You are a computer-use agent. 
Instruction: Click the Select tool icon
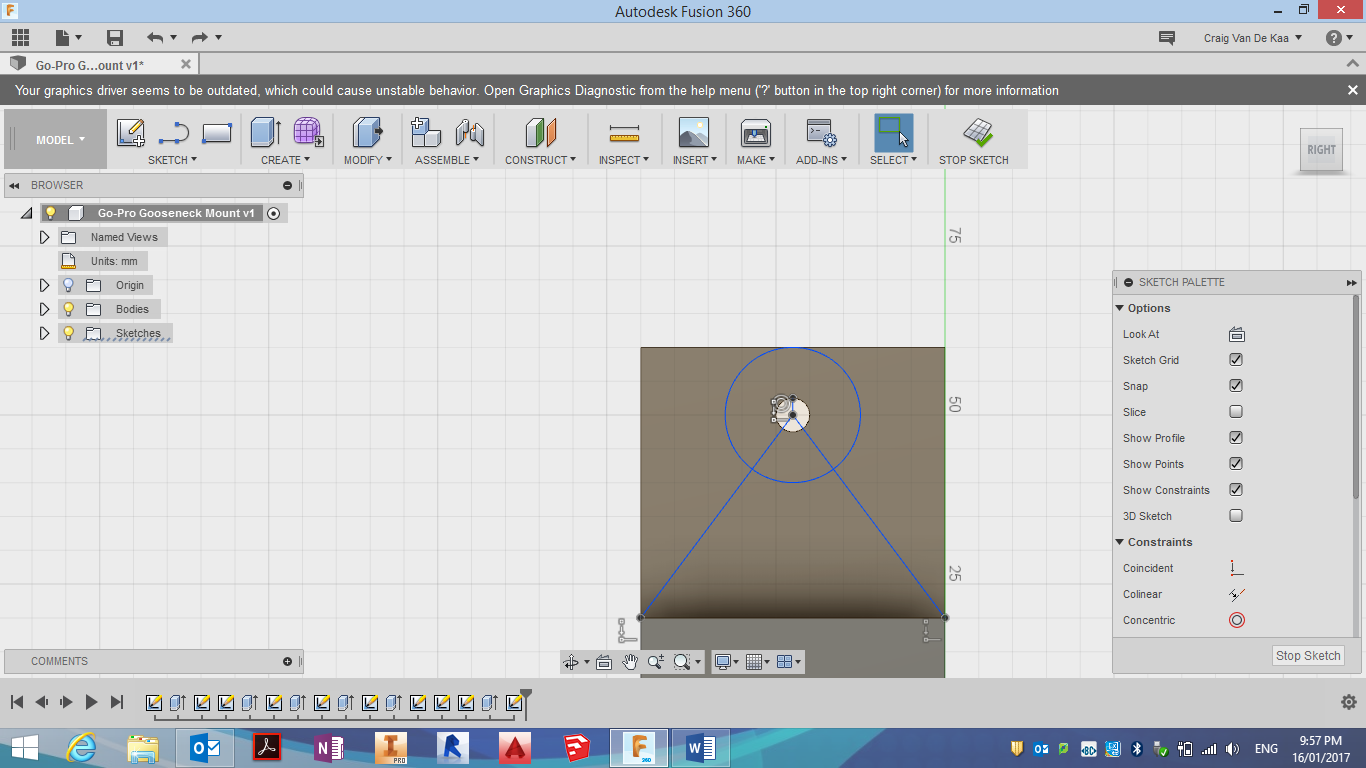click(893, 133)
